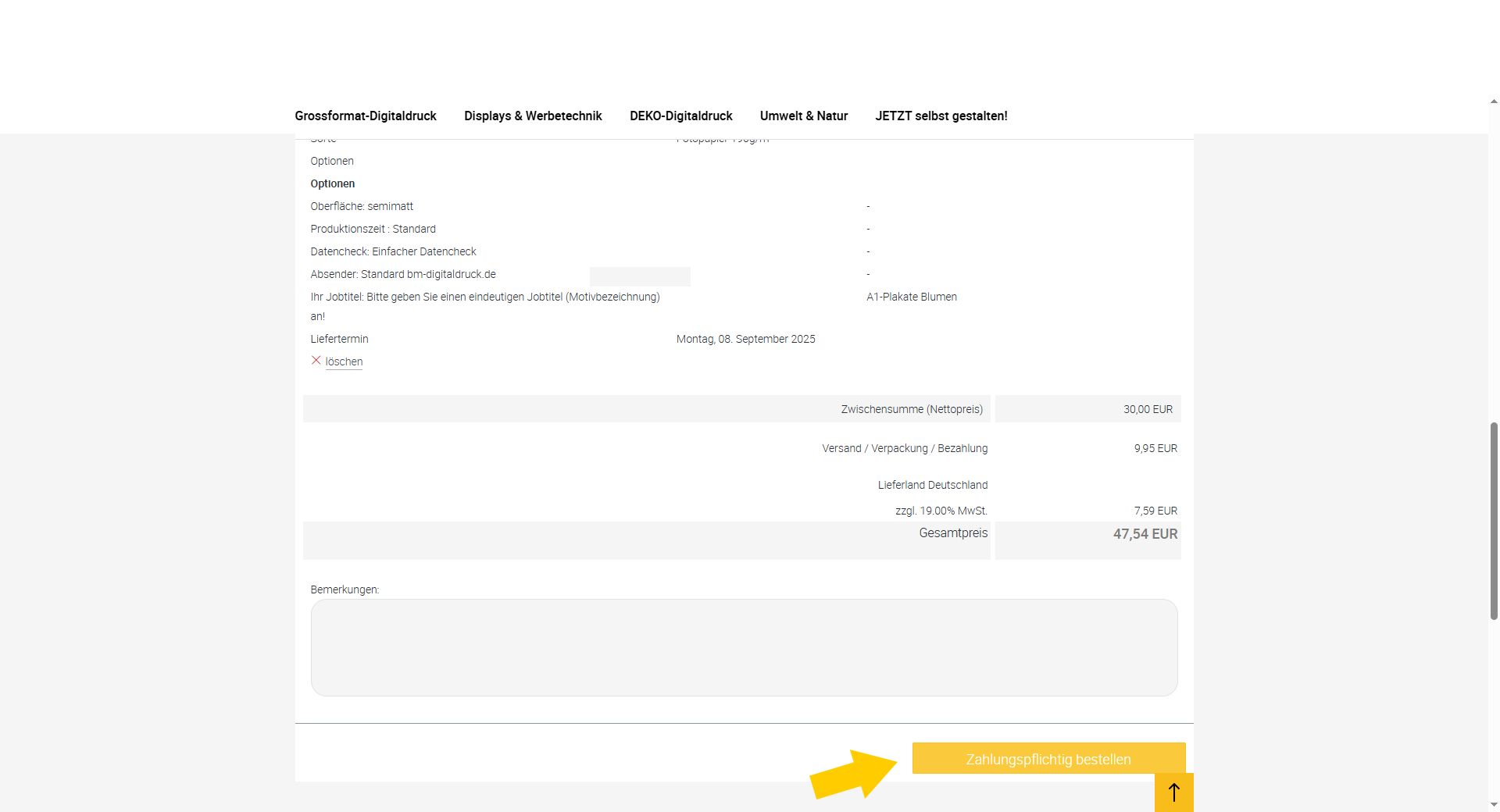Click the yellow arrow pointing at order button
1500x812 pixels.
click(853, 775)
